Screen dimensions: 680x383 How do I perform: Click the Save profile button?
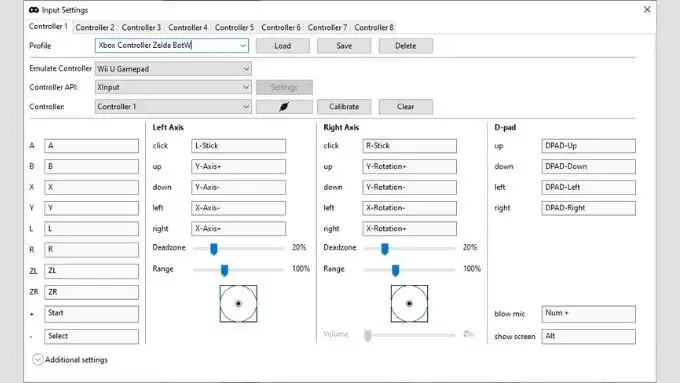[x=344, y=46]
